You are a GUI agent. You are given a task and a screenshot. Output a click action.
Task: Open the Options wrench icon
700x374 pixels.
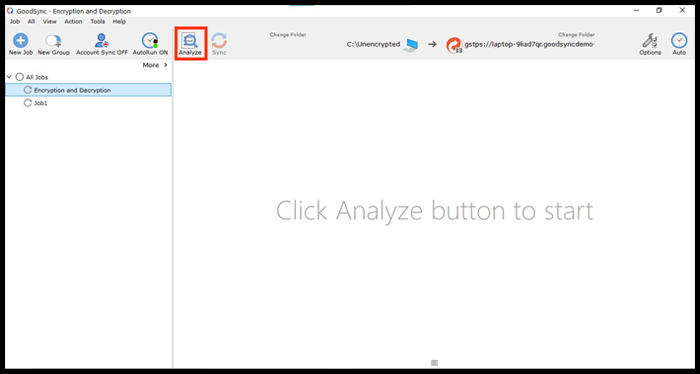coord(650,44)
